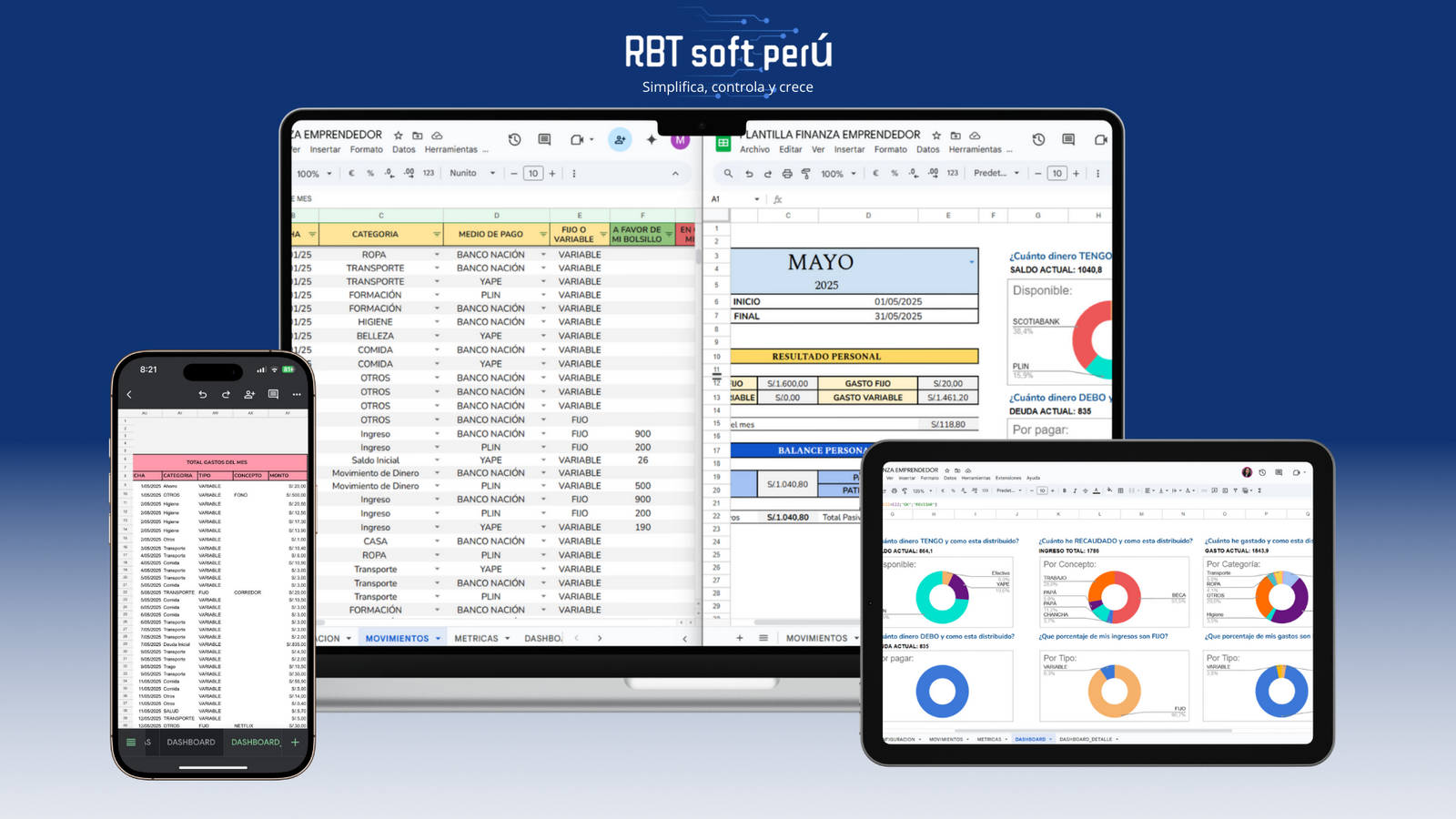
Task: Open version history in left laptop sheet
Action: tap(515, 139)
